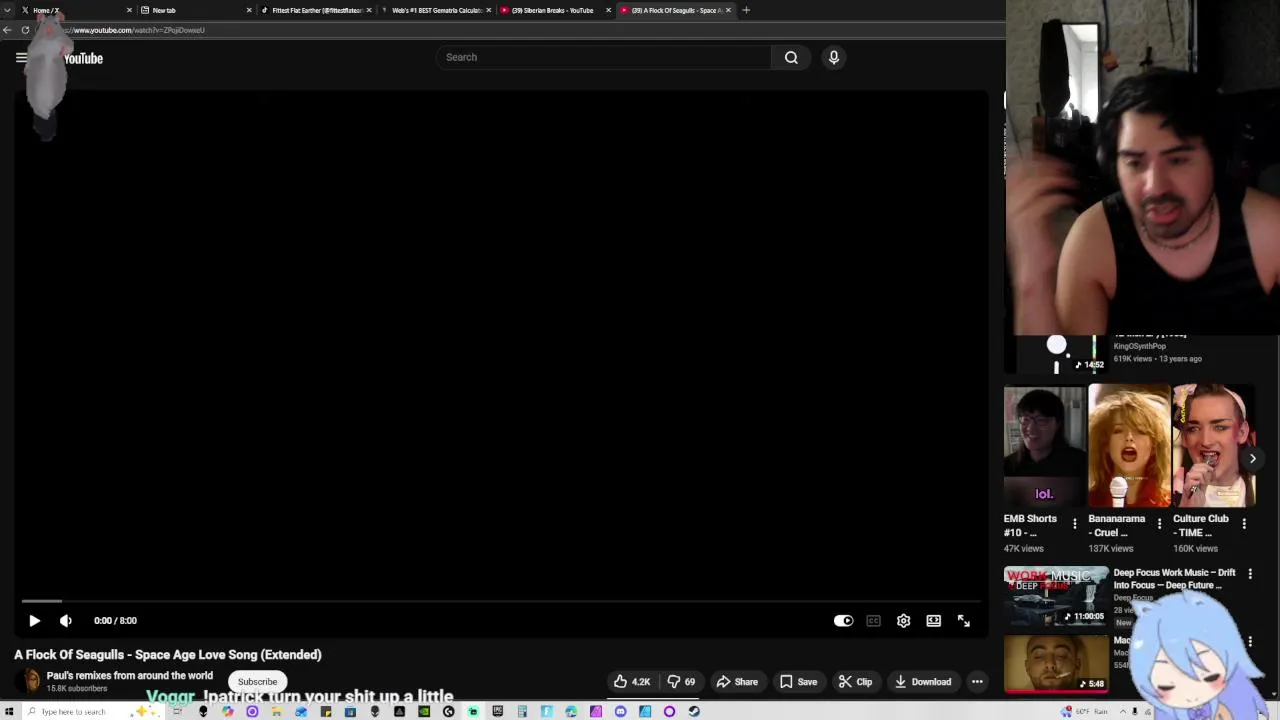The width and height of the screenshot is (1280, 720).
Task: Close the Siberian Breaks tab
Action: click(608, 10)
